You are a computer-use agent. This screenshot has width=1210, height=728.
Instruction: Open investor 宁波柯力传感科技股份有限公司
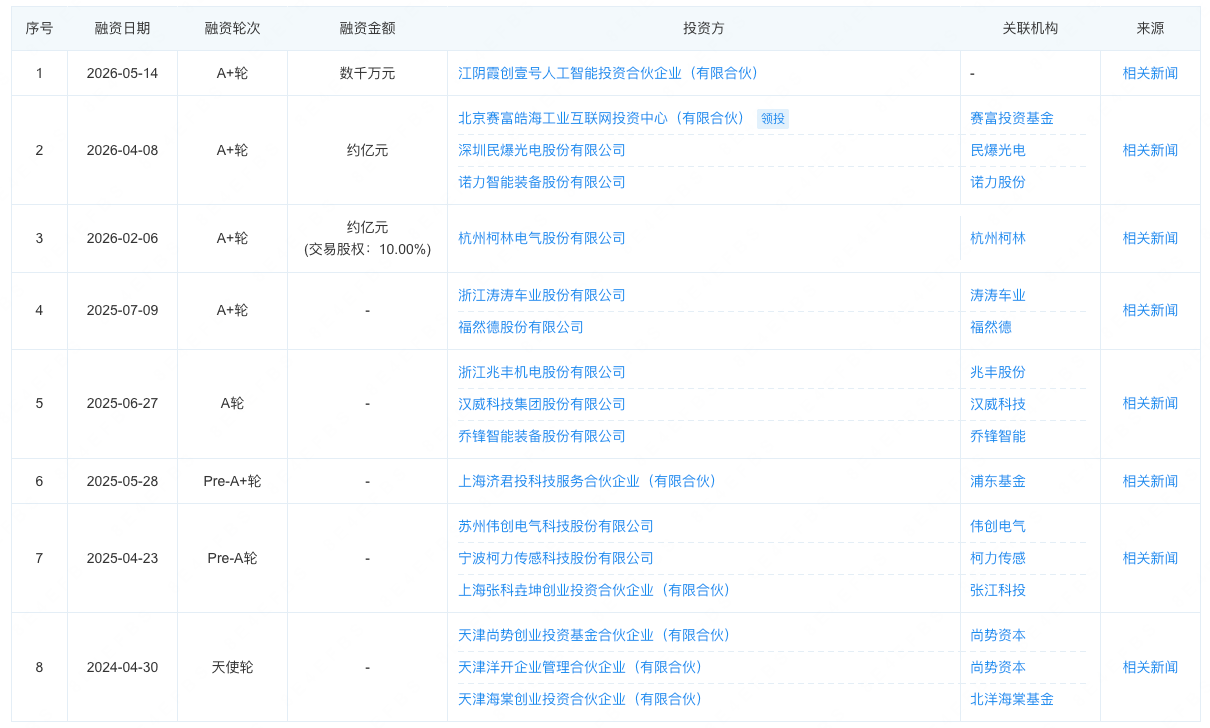[x=556, y=558]
